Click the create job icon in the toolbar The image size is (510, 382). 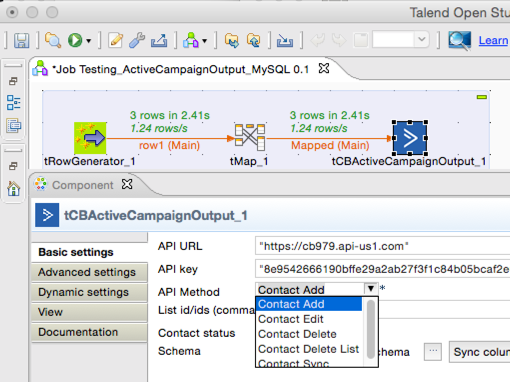[x=191, y=40]
